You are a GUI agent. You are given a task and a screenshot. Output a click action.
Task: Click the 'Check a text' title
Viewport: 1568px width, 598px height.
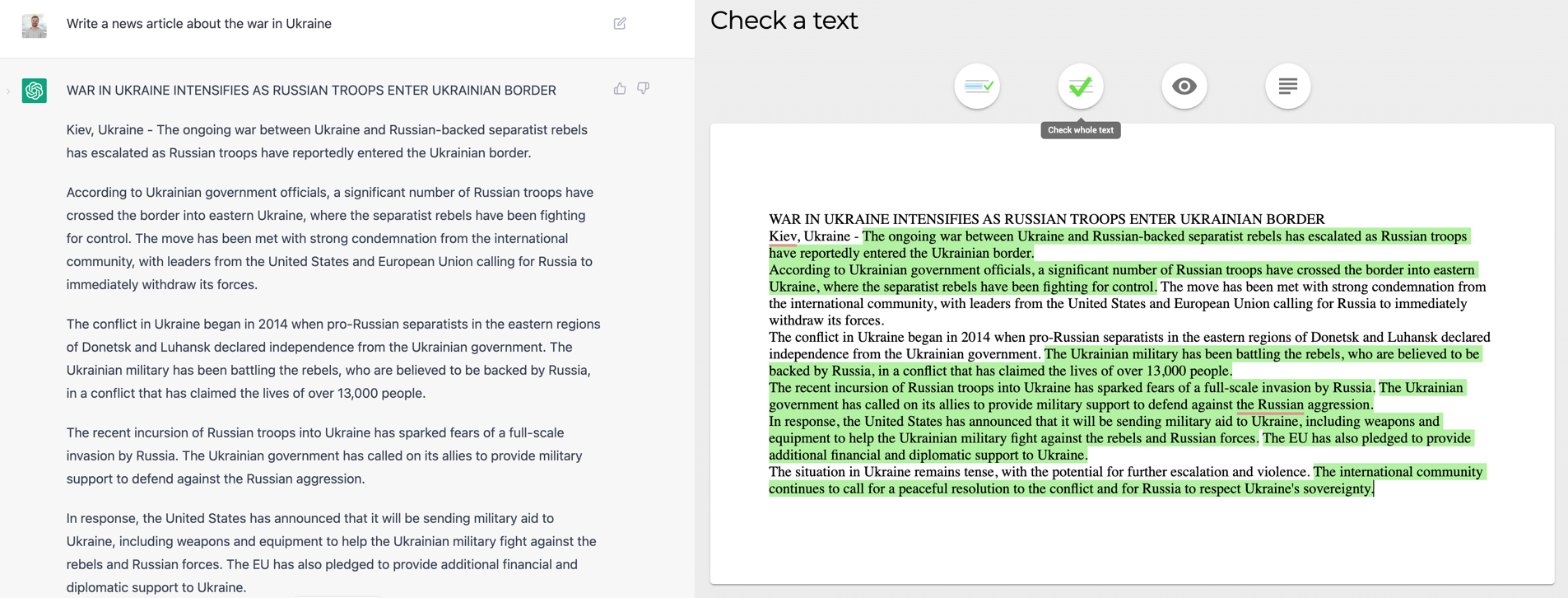[x=784, y=21]
